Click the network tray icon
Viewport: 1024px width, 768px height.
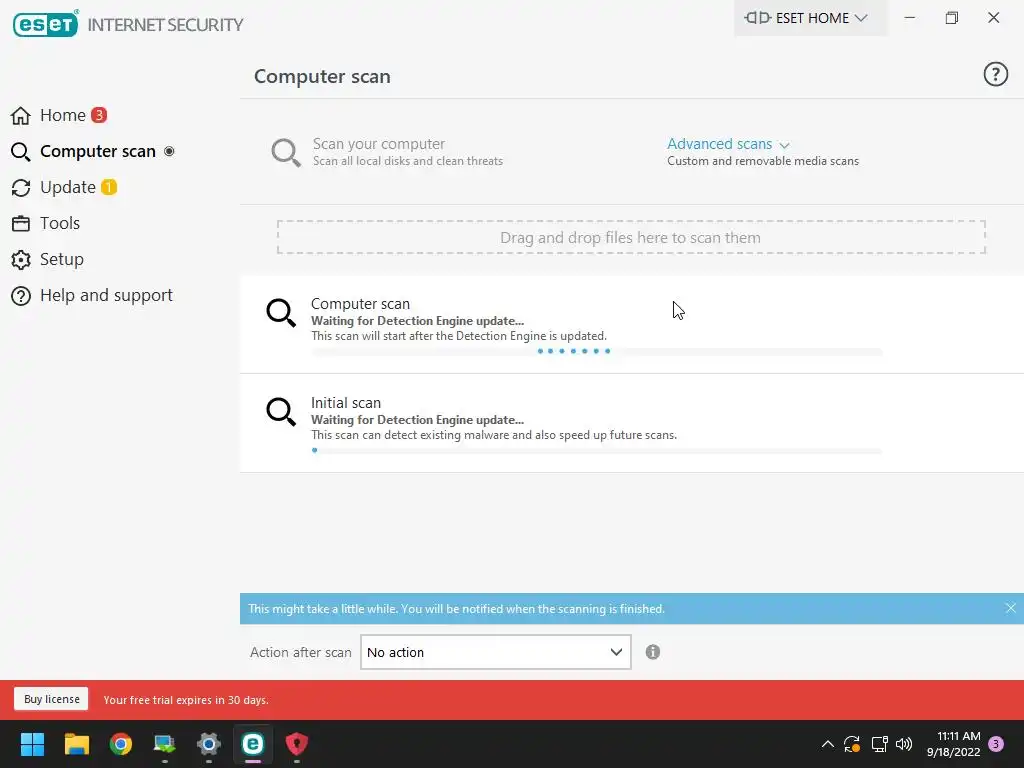[x=879, y=744]
